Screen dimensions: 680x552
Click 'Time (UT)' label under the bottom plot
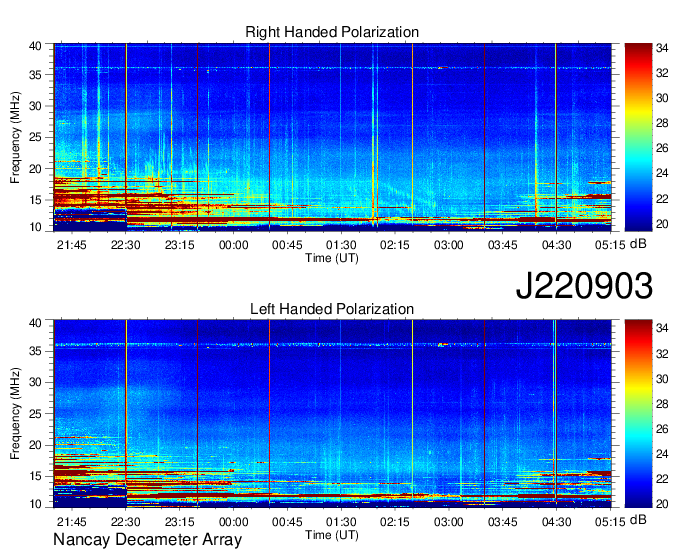pyautogui.click(x=332, y=535)
